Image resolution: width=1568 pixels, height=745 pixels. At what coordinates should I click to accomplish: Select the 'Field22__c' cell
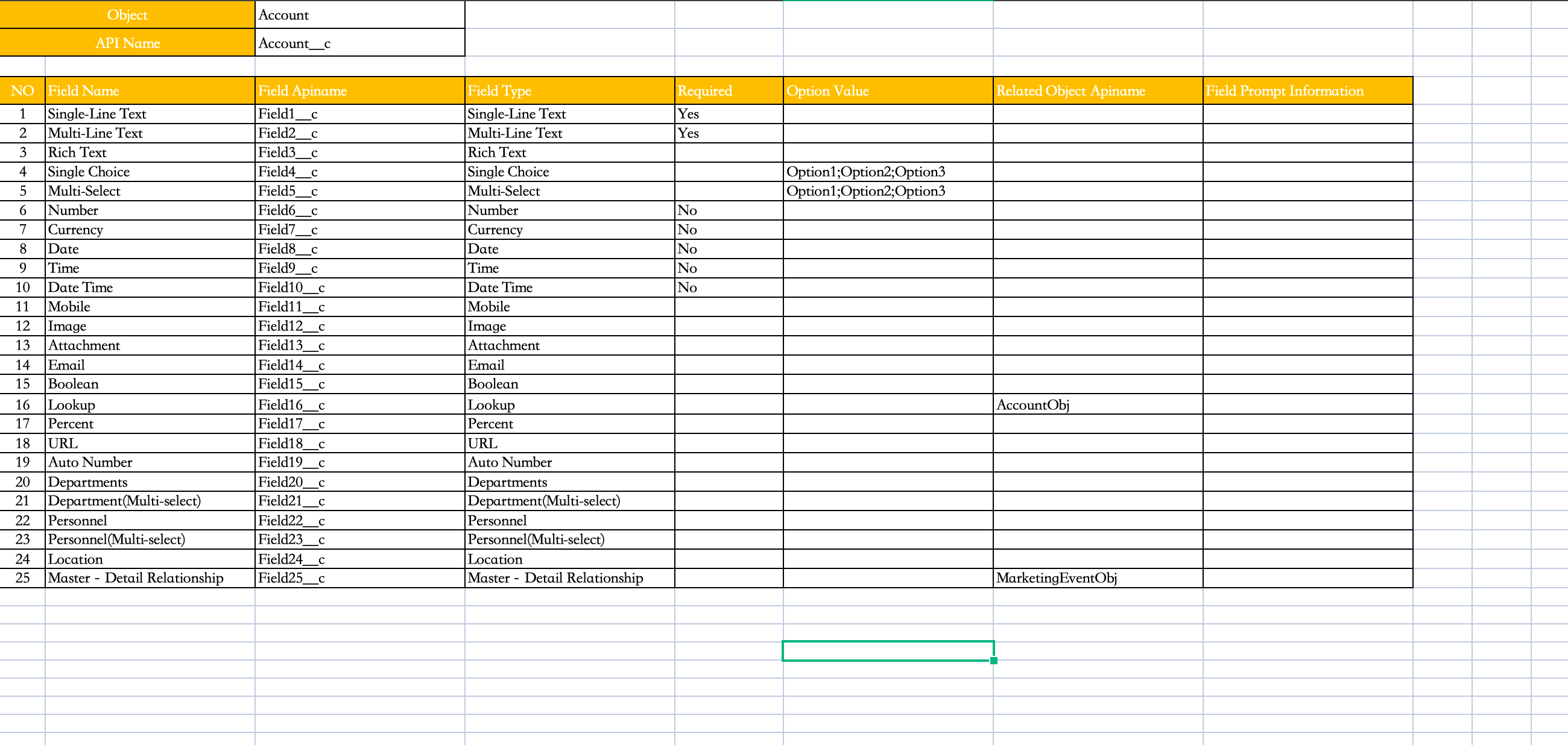point(360,521)
